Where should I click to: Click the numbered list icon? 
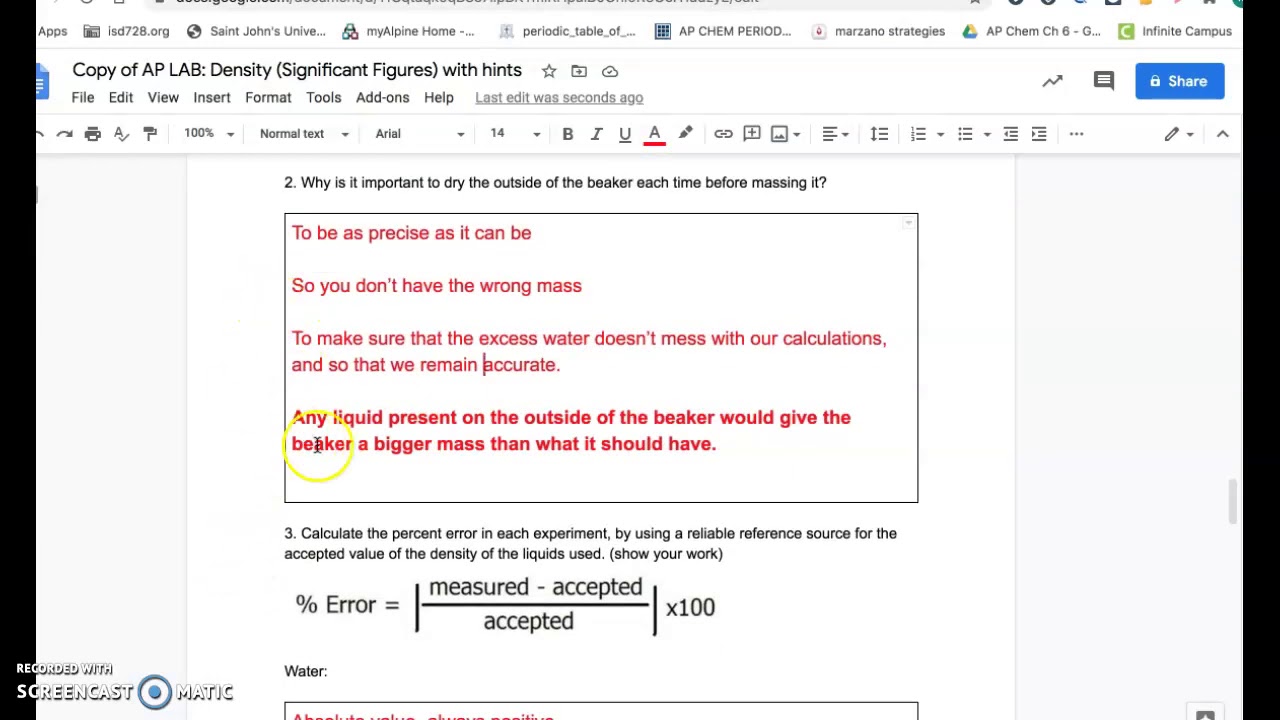(x=918, y=134)
